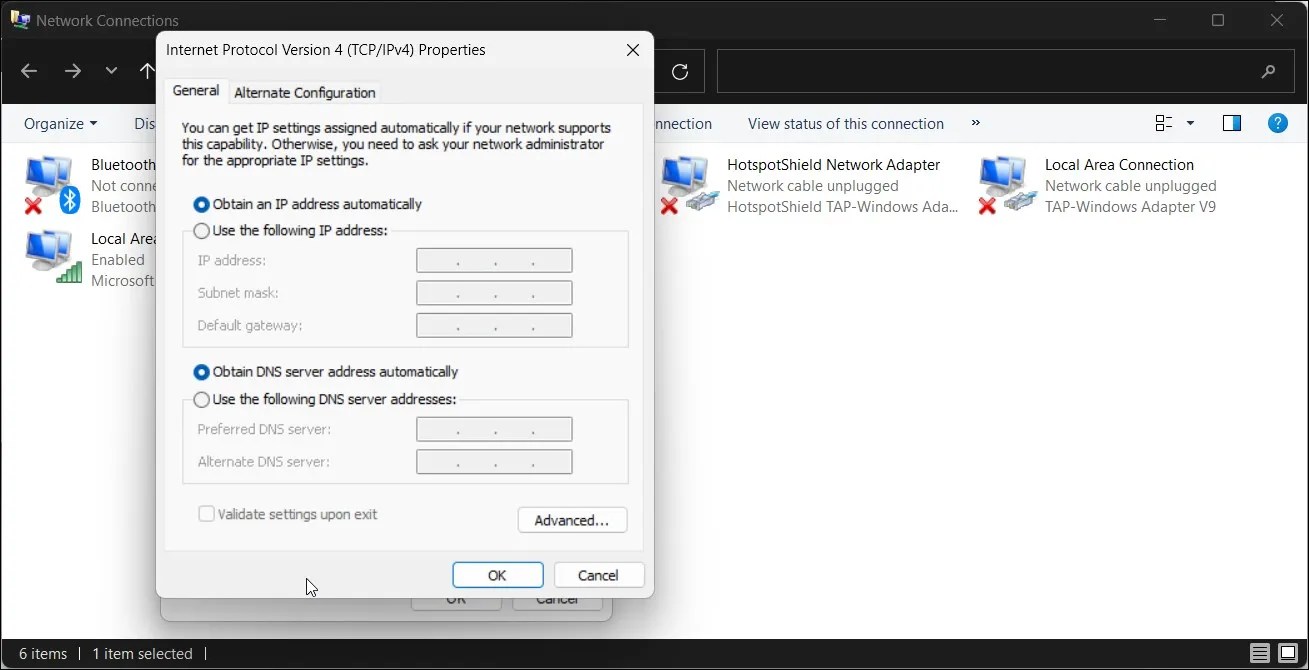Open Advanced TCP/IPv4 settings
This screenshot has width=1309, height=670.
[572, 520]
